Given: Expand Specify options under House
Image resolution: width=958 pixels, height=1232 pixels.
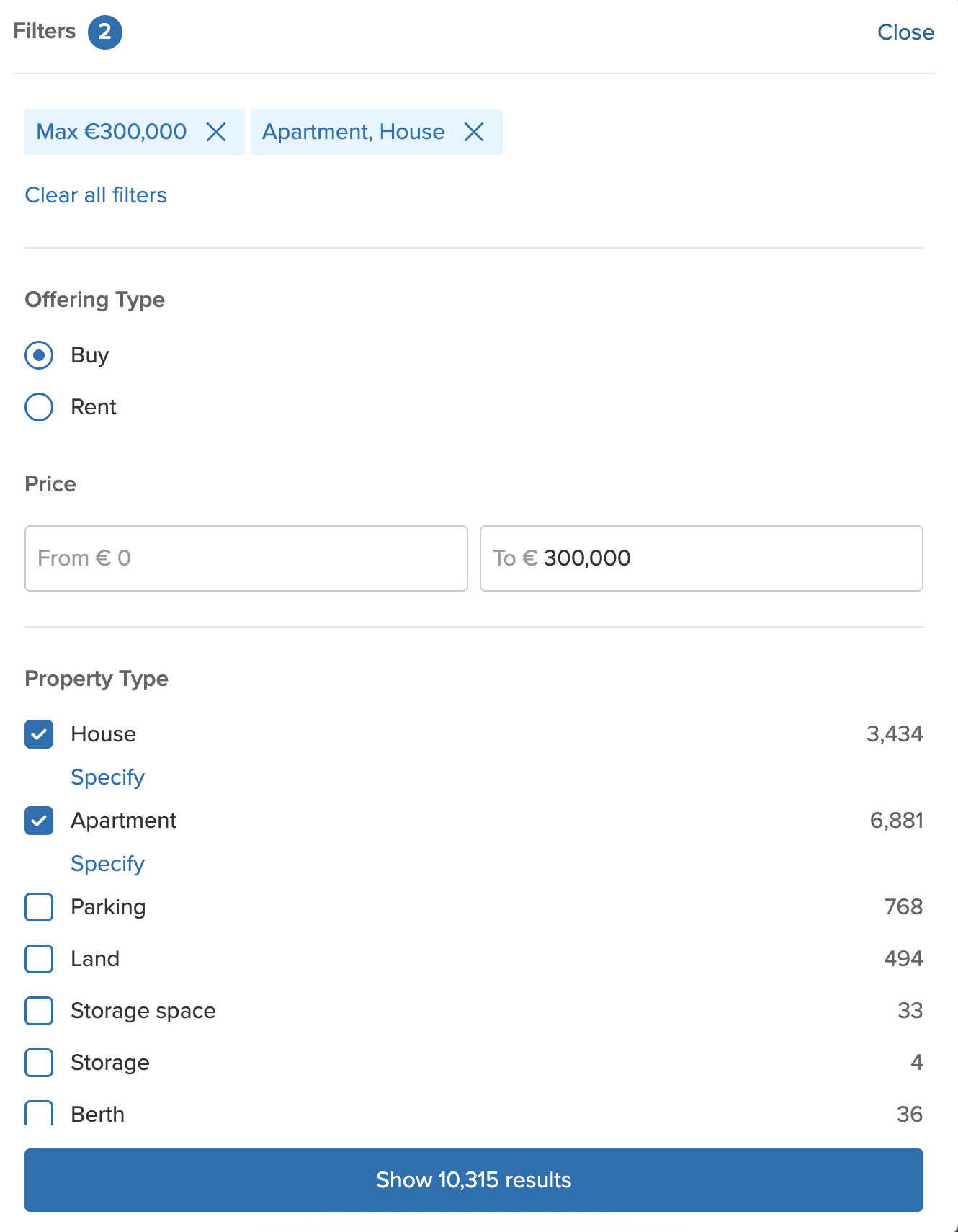Looking at the screenshot, I should (x=107, y=777).
